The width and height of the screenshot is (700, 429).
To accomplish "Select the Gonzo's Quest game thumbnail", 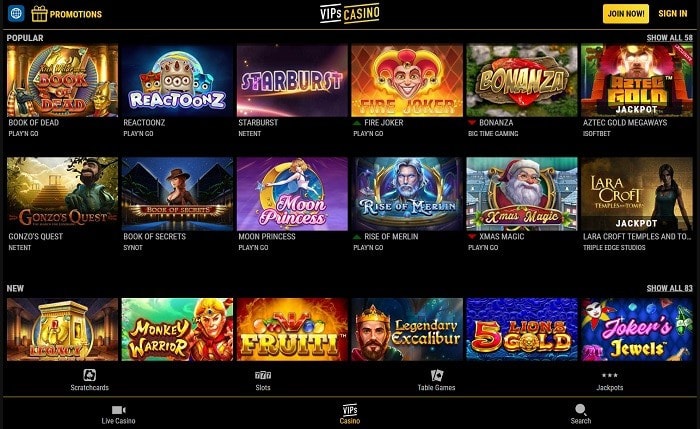I will 62,194.
